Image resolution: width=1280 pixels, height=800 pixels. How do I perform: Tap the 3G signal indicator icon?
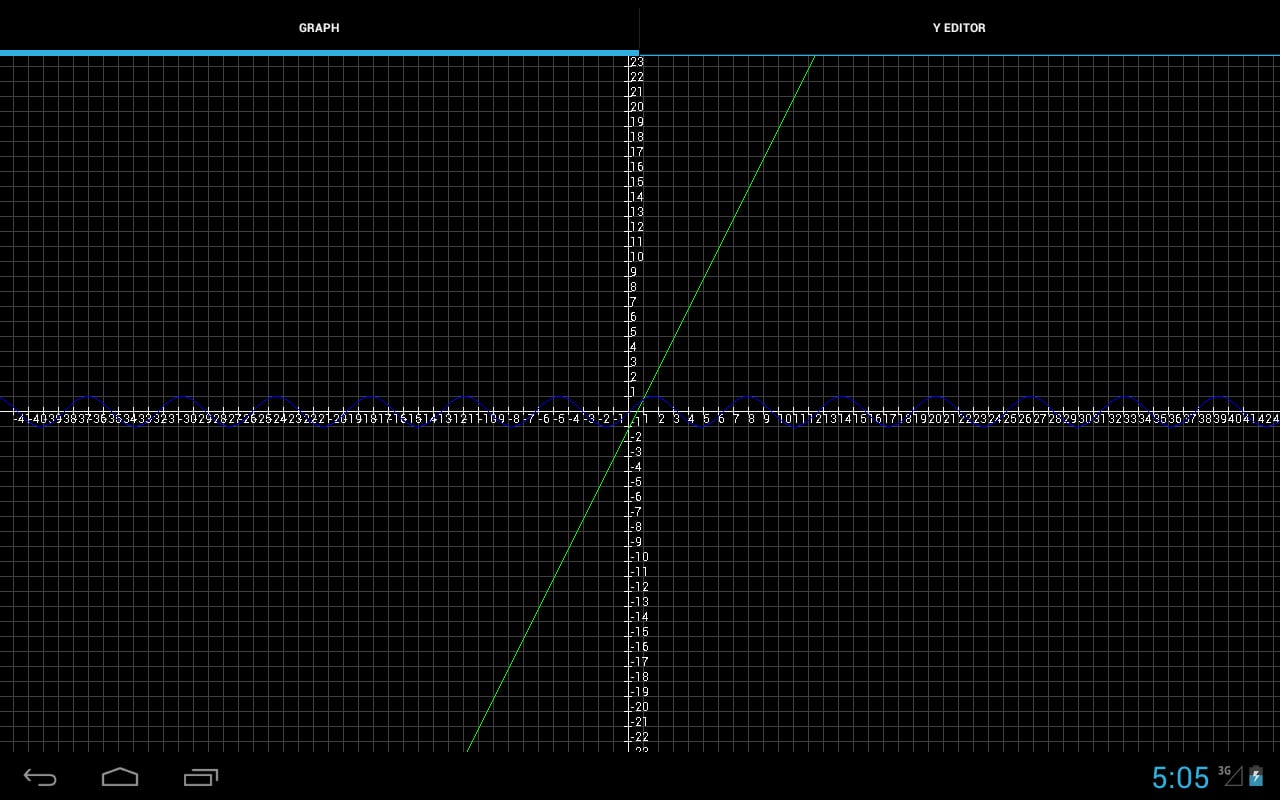click(1230, 775)
